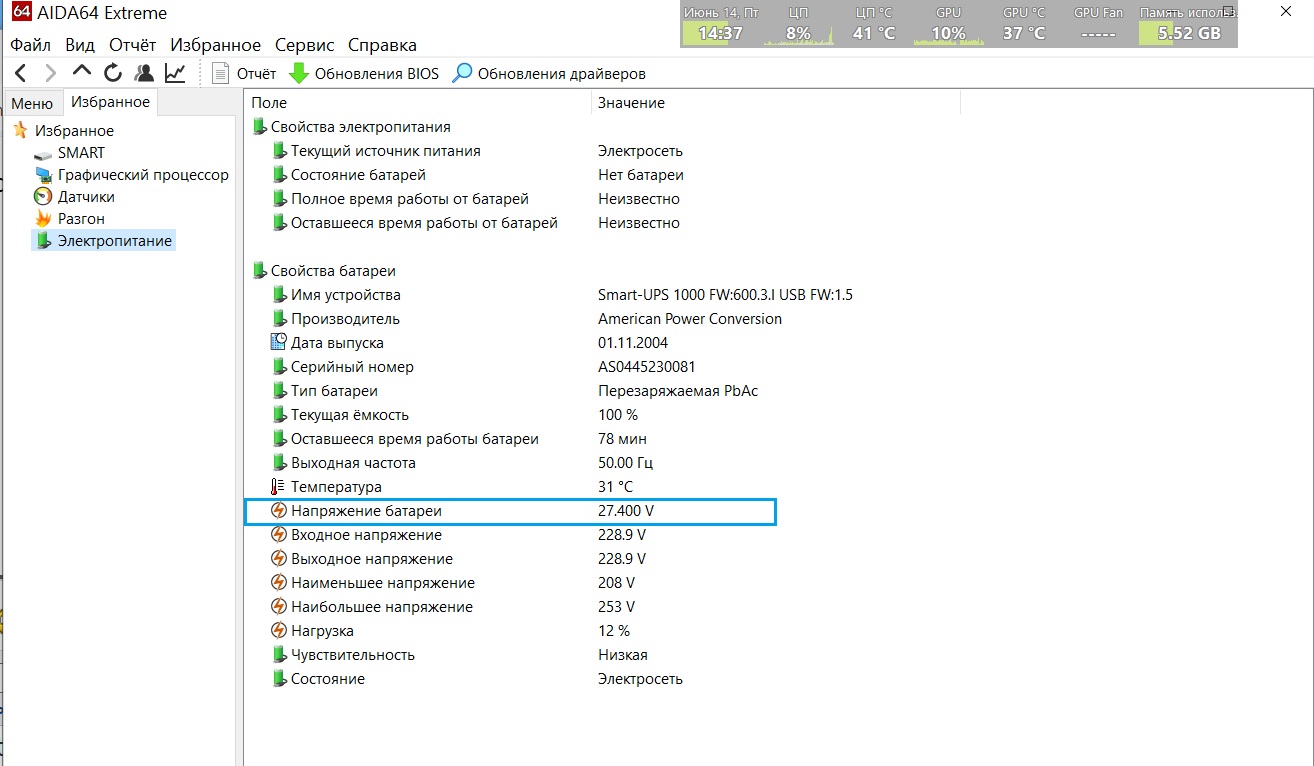Click the lightning icon beside Нагрузка
The width and height of the screenshot is (1314, 766).
[x=279, y=631]
